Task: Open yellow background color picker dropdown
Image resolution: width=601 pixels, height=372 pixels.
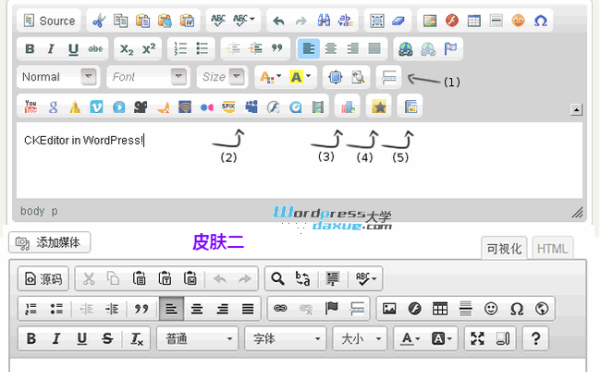Action: click(x=300, y=77)
